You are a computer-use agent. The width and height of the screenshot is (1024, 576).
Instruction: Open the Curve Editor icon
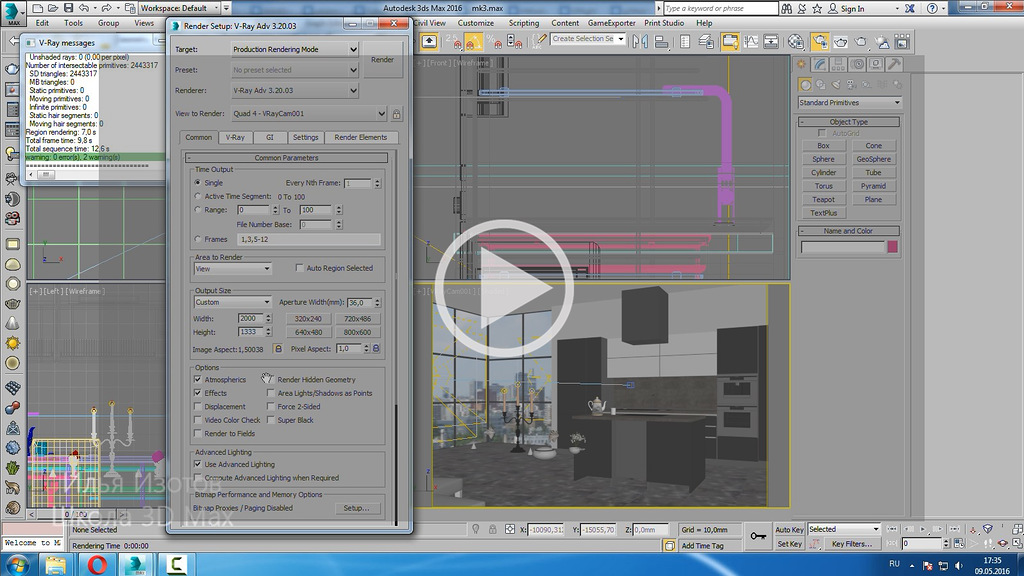pos(751,42)
